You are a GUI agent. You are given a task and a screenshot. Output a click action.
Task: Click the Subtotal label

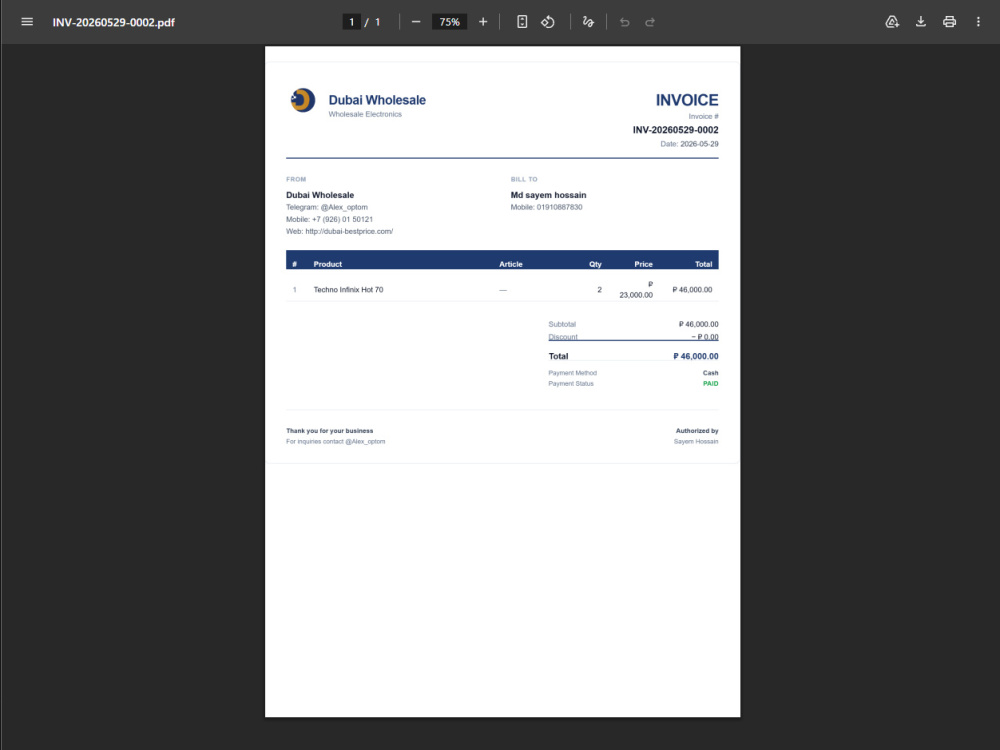point(562,324)
